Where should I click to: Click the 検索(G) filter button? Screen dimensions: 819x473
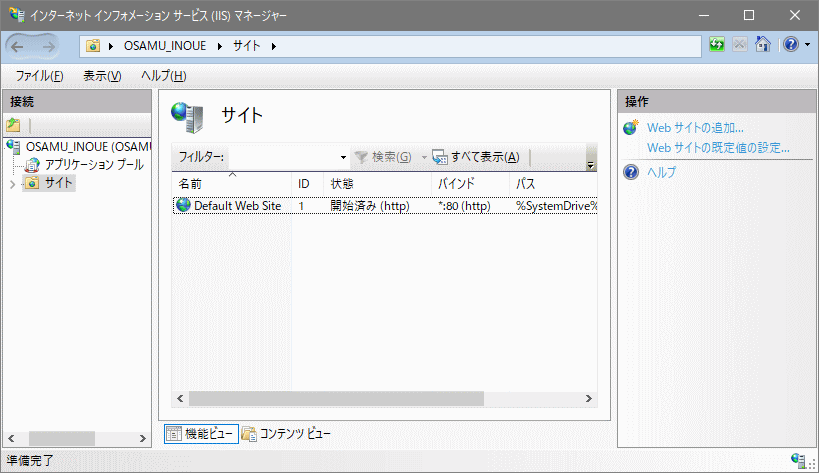(x=383, y=157)
